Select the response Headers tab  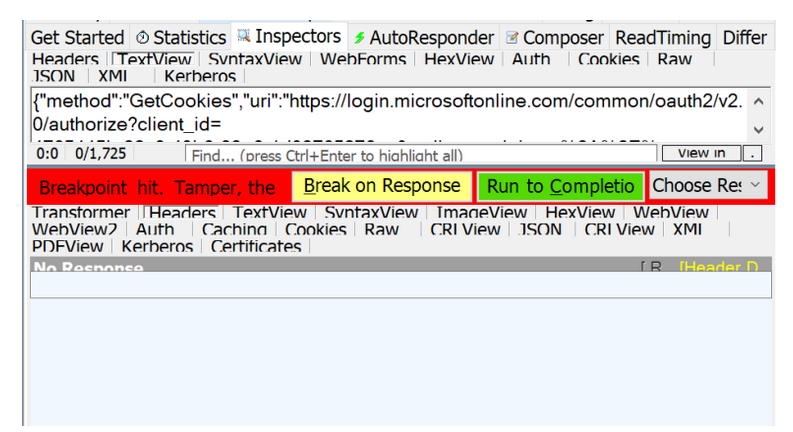[183, 212]
